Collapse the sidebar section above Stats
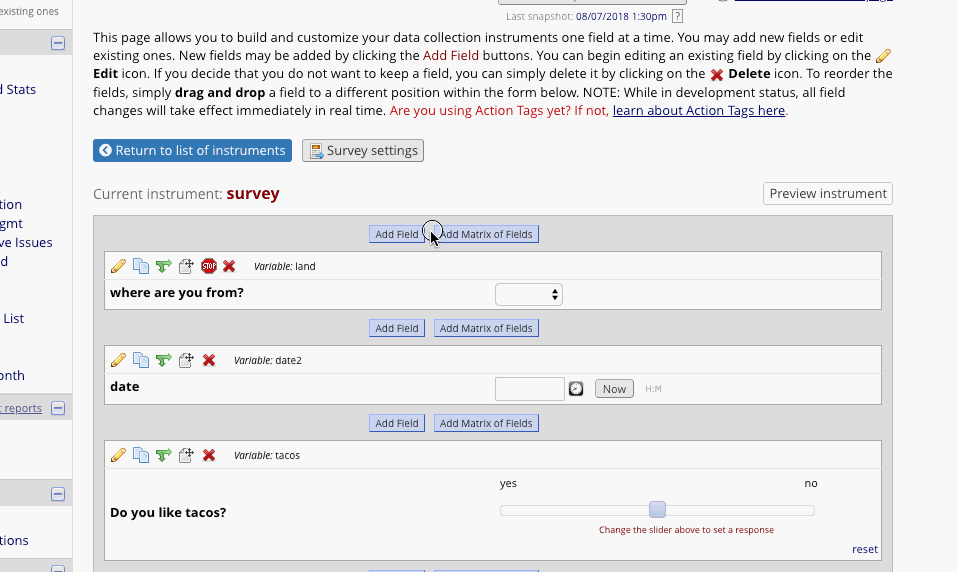The image size is (958, 572). tap(58, 43)
